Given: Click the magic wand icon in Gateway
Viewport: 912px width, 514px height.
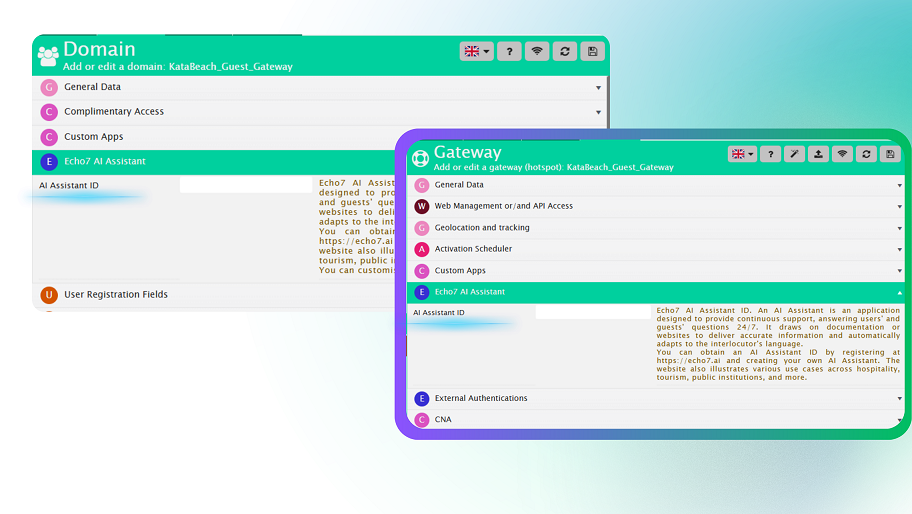Looking at the screenshot, I should tap(794, 154).
